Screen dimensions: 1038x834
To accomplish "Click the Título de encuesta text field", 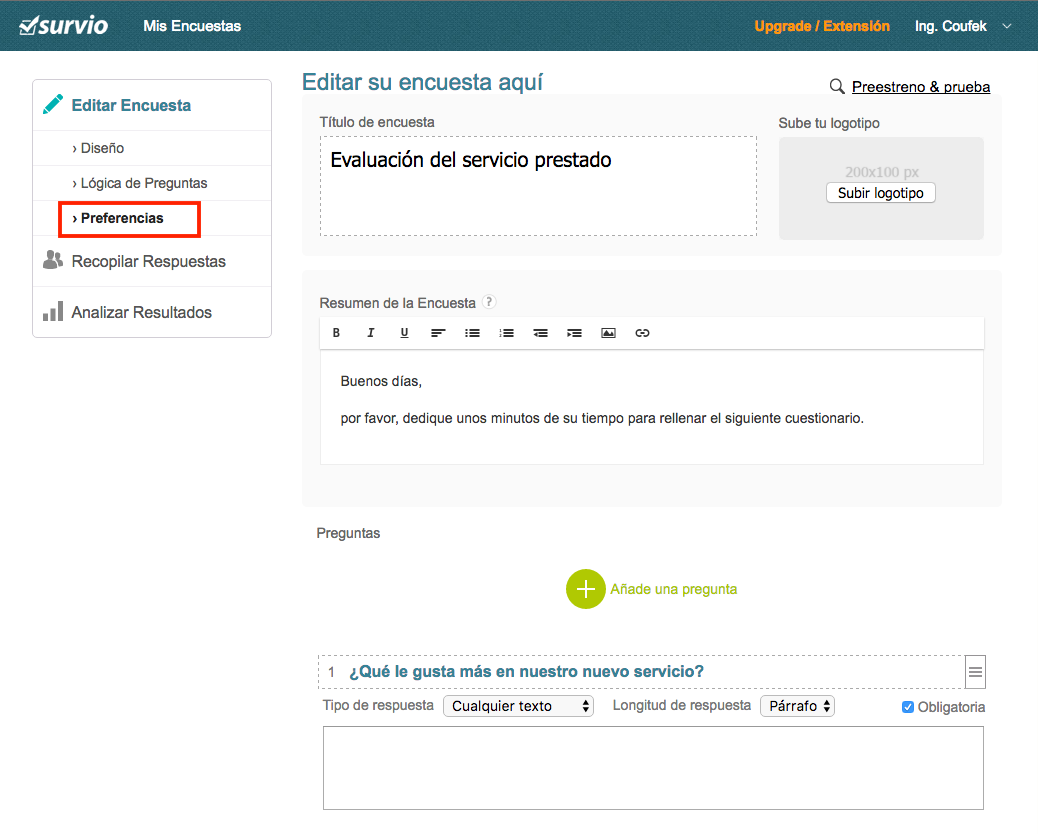I will 538,186.
